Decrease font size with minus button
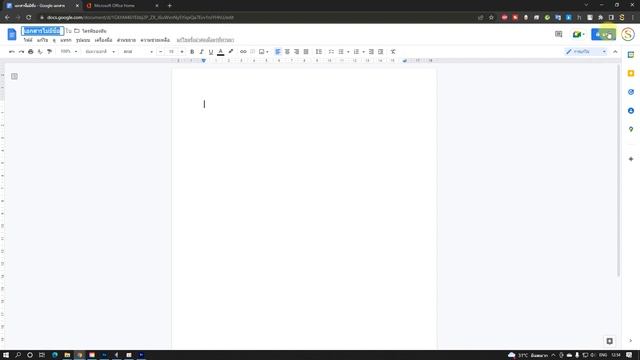This screenshot has height=360, width=640. [160, 52]
